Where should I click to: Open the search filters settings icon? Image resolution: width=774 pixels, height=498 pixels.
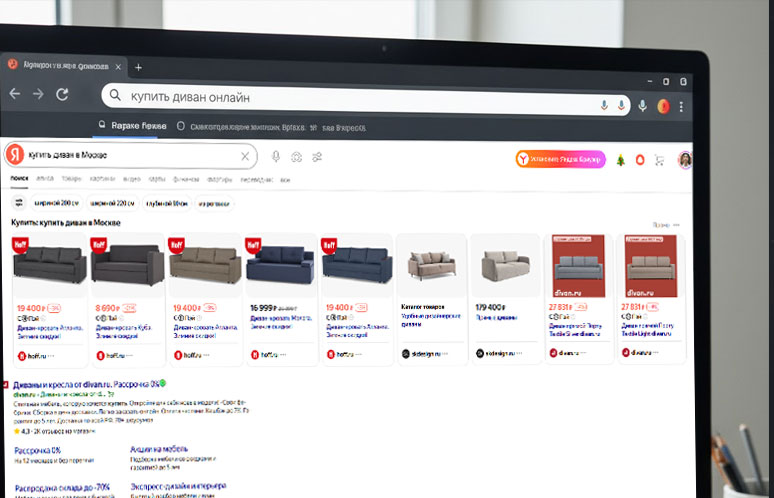point(18,203)
